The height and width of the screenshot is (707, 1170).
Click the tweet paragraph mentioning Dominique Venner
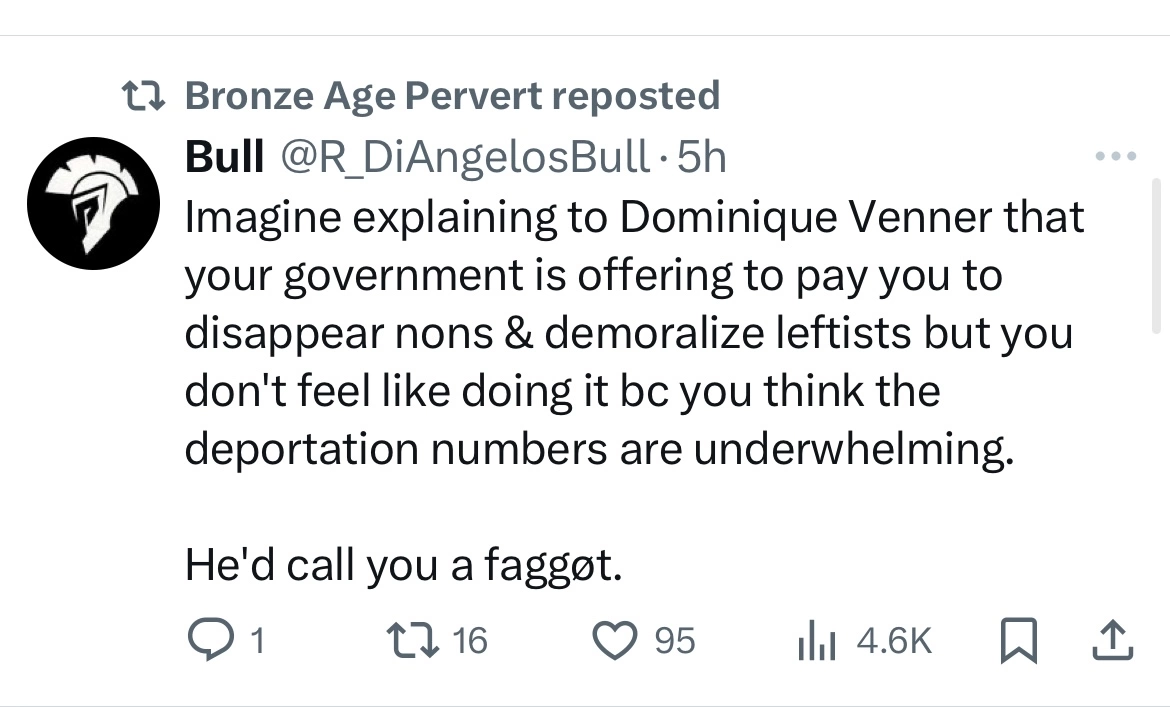[634, 333]
